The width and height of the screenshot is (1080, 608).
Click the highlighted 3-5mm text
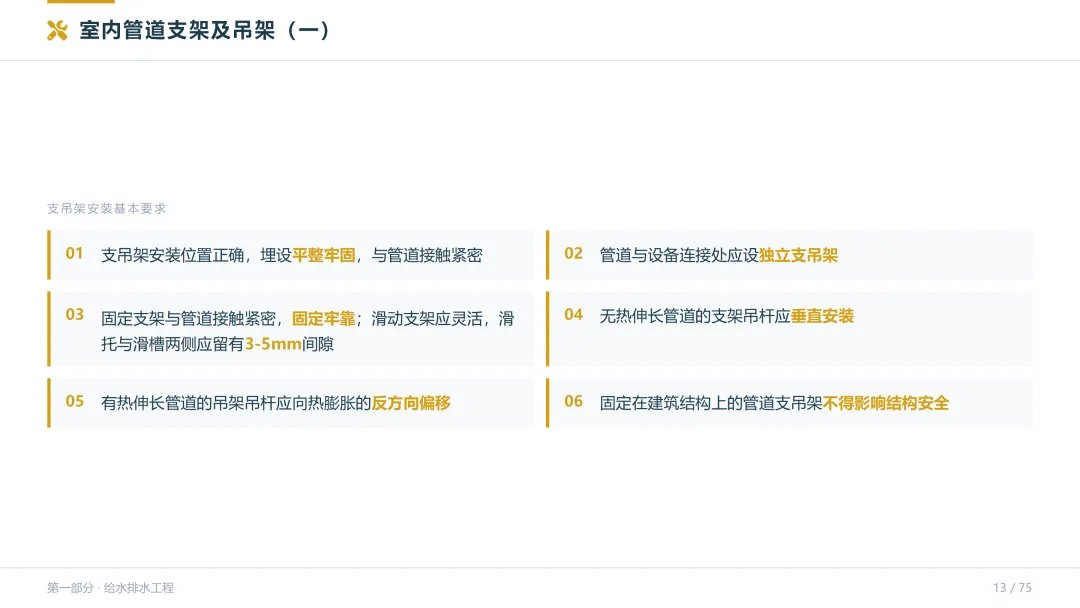[x=273, y=344]
